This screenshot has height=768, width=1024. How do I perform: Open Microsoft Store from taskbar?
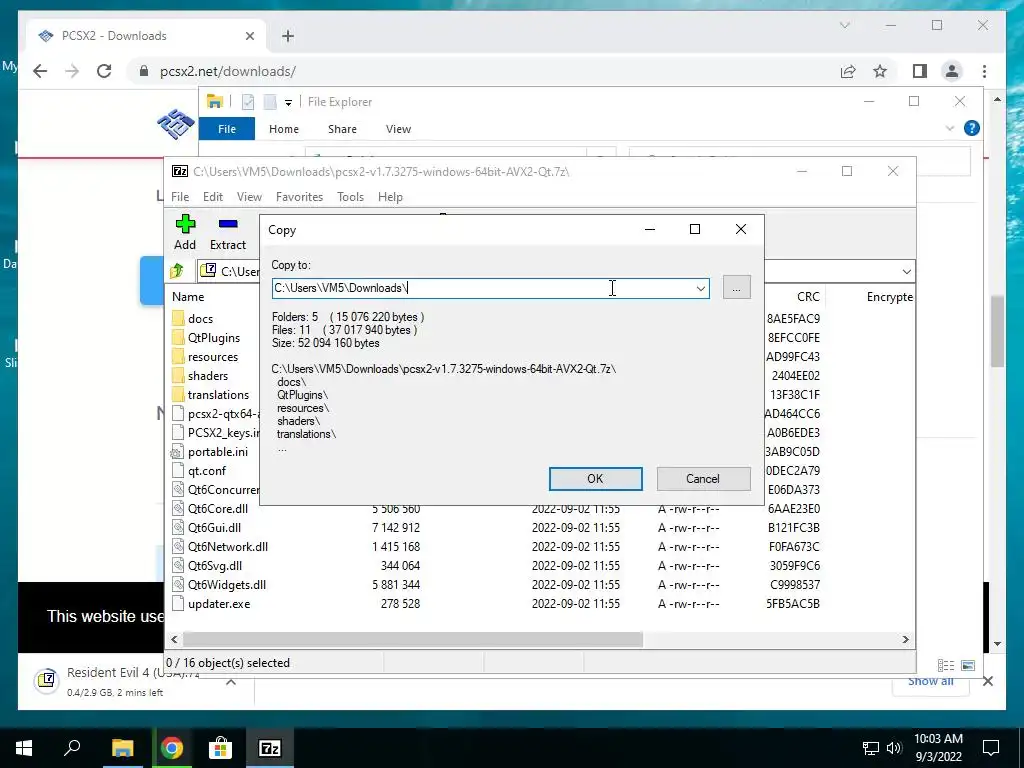[x=220, y=748]
